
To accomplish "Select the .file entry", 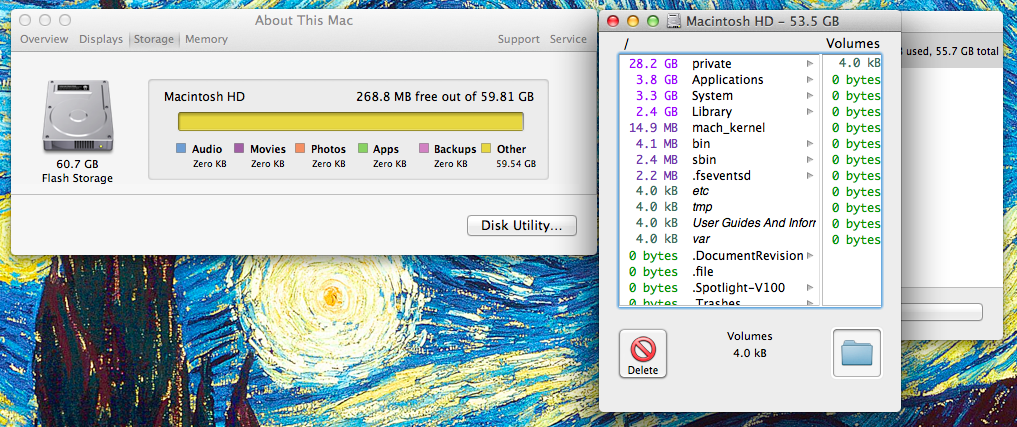I will point(719,271).
